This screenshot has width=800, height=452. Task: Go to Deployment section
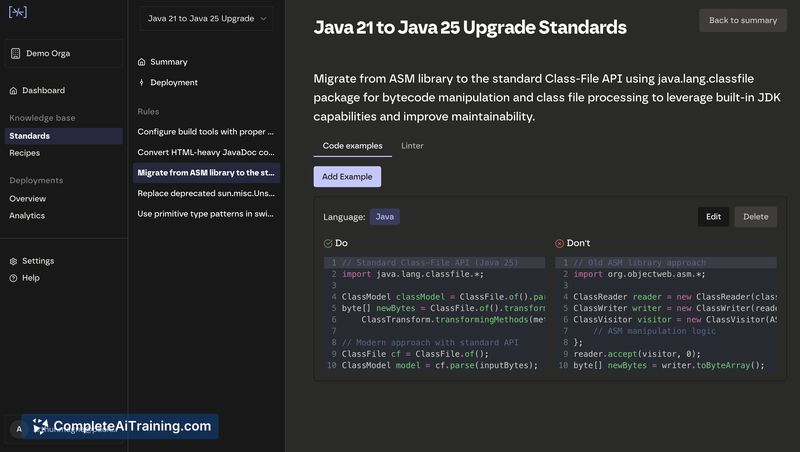pos(206,82)
